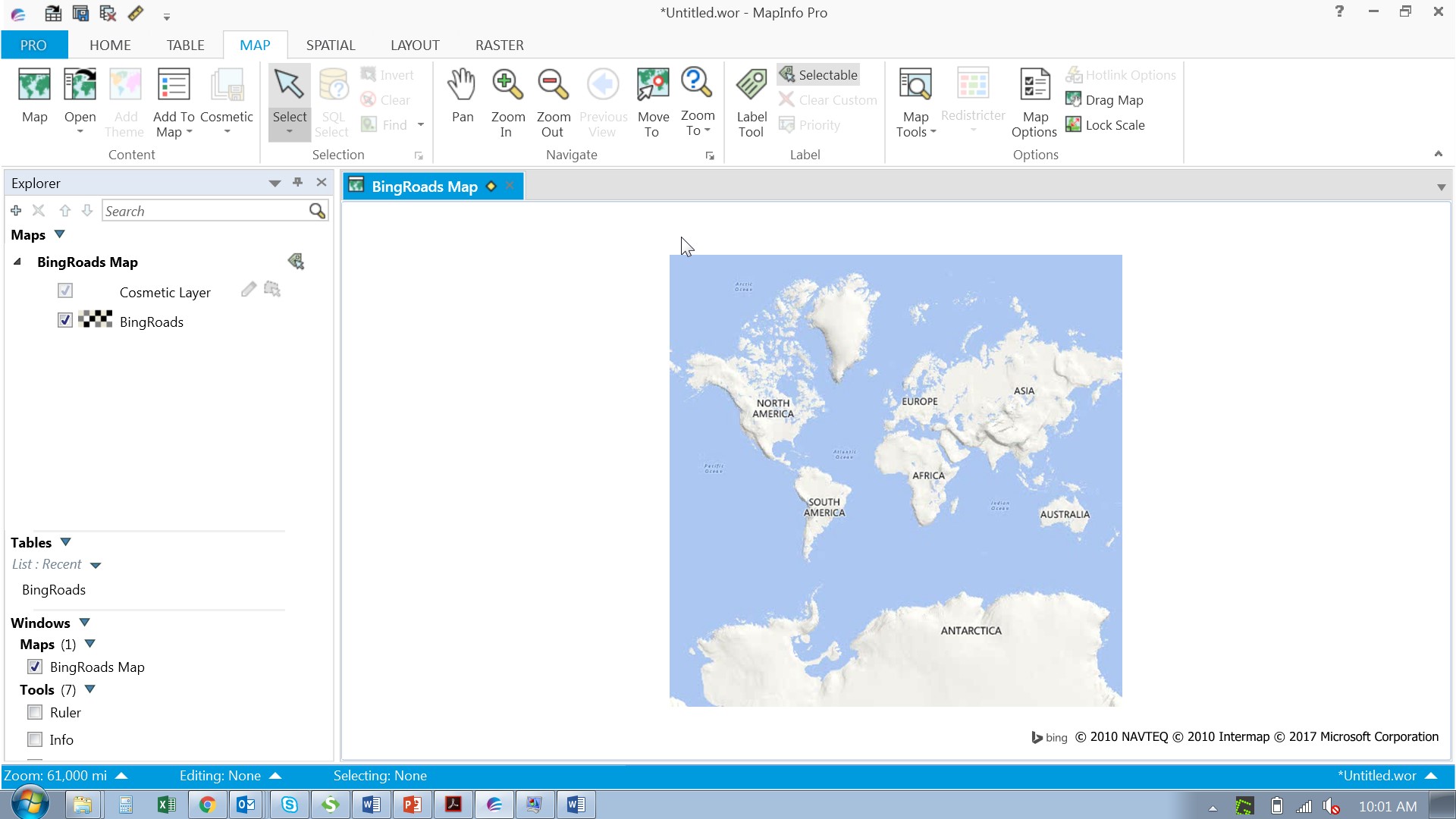Image resolution: width=1456 pixels, height=819 pixels.
Task: Enable the Ruler tool checkbox
Action: tap(35, 712)
